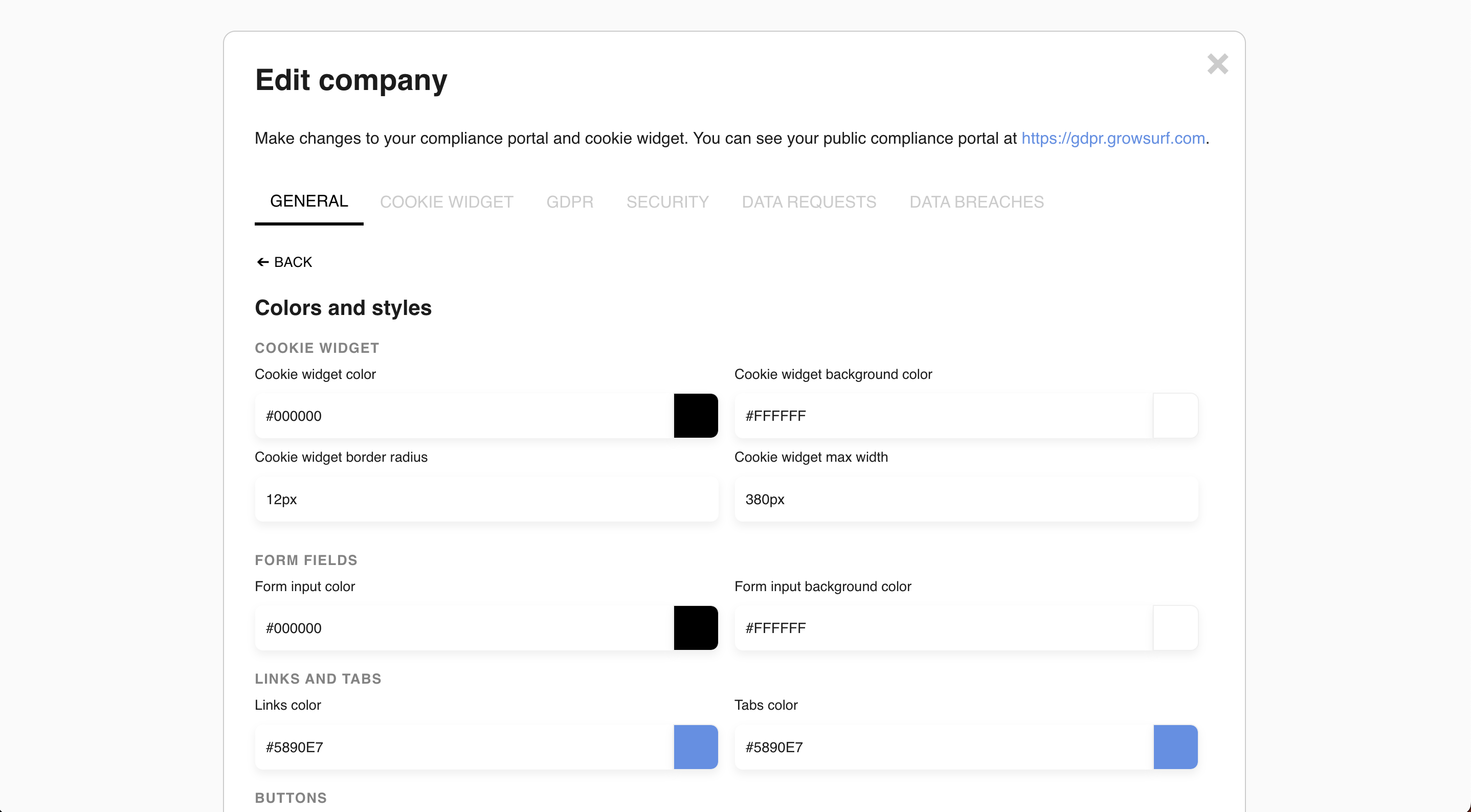
Task: Click the Cookie widget border radius field
Action: [485, 500]
